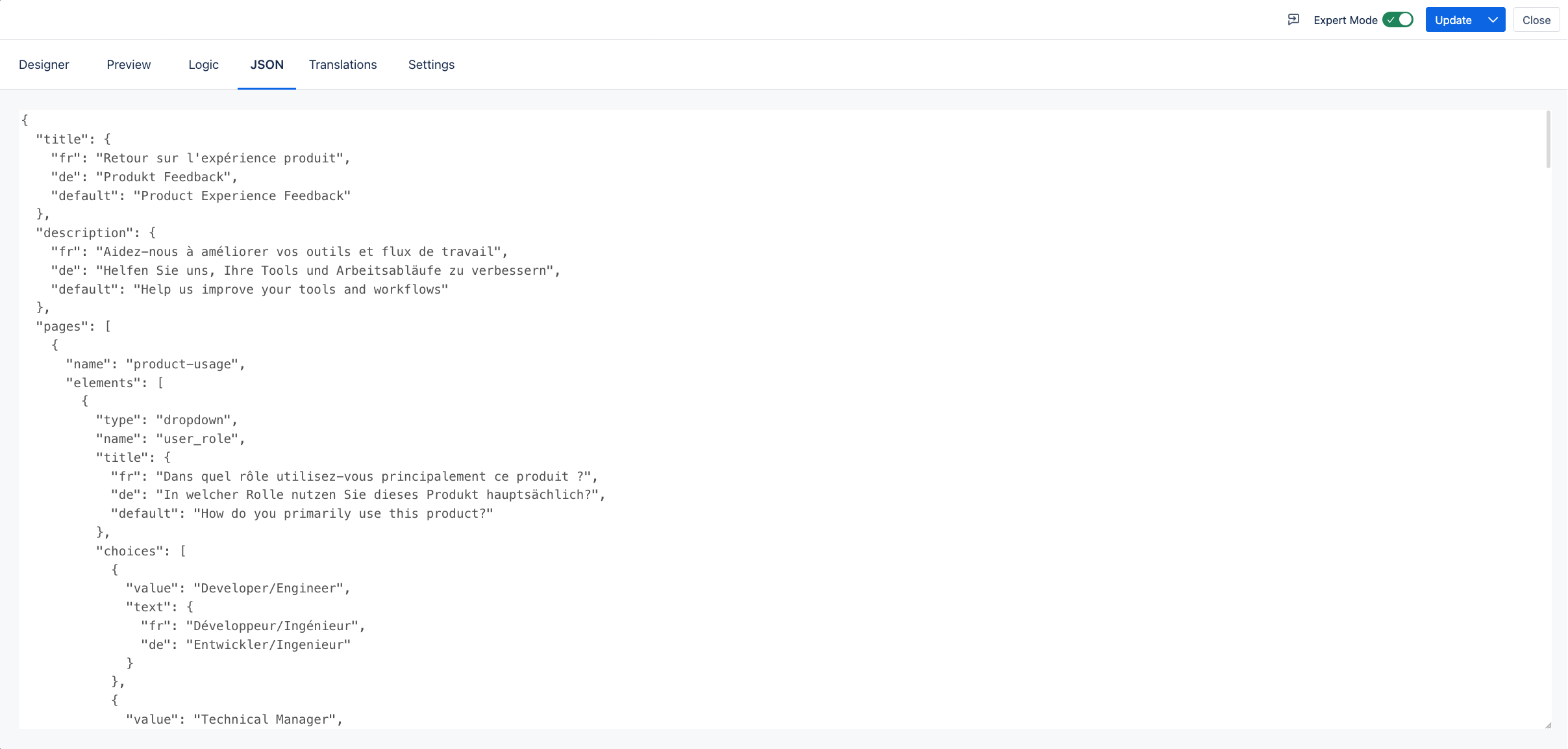This screenshot has height=749, width=1568.
Task: Click the feedback speech bubble icon
Action: coord(1293,19)
